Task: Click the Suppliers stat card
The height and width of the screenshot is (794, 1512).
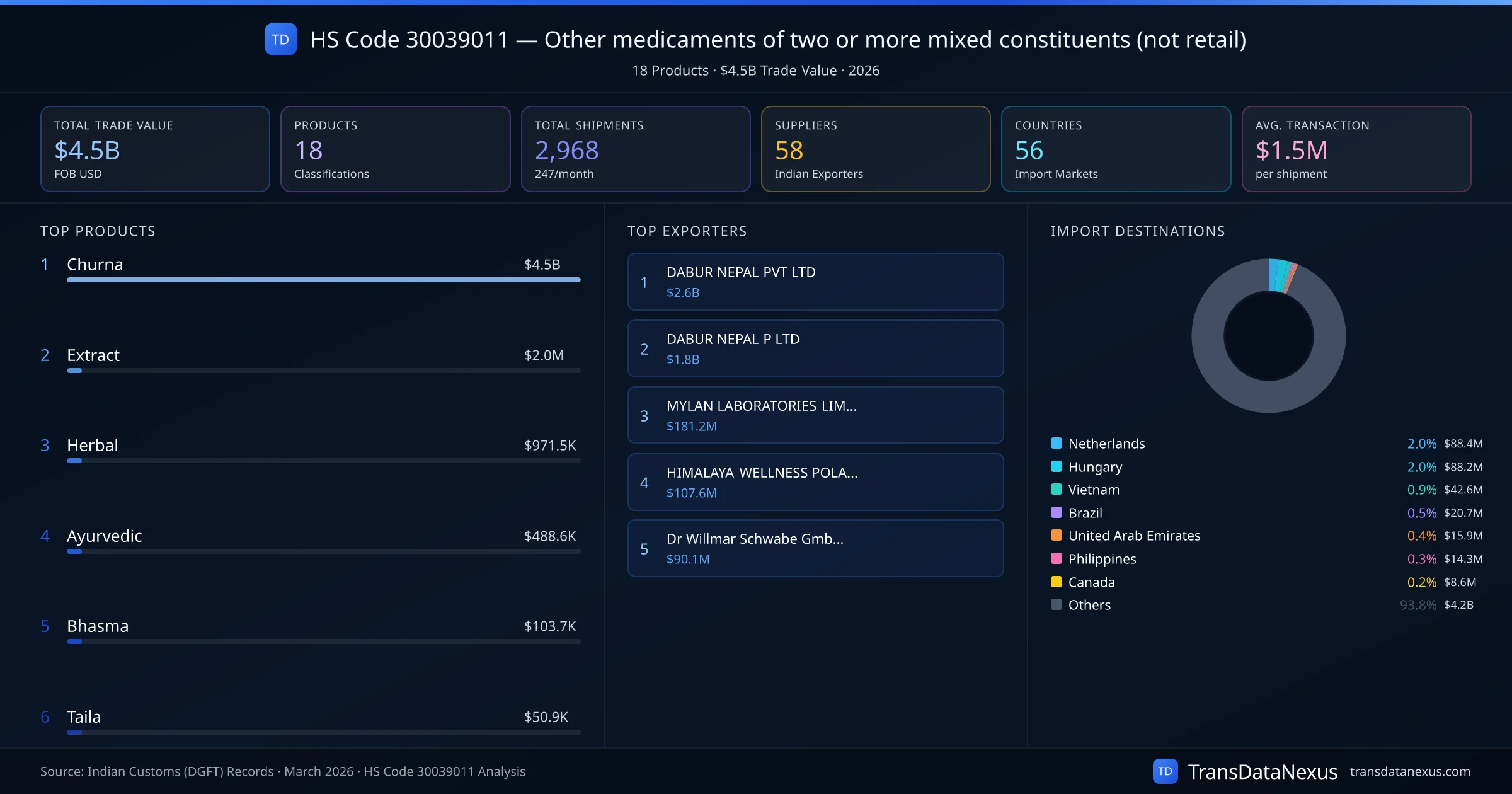Action: click(x=875, y=149)
